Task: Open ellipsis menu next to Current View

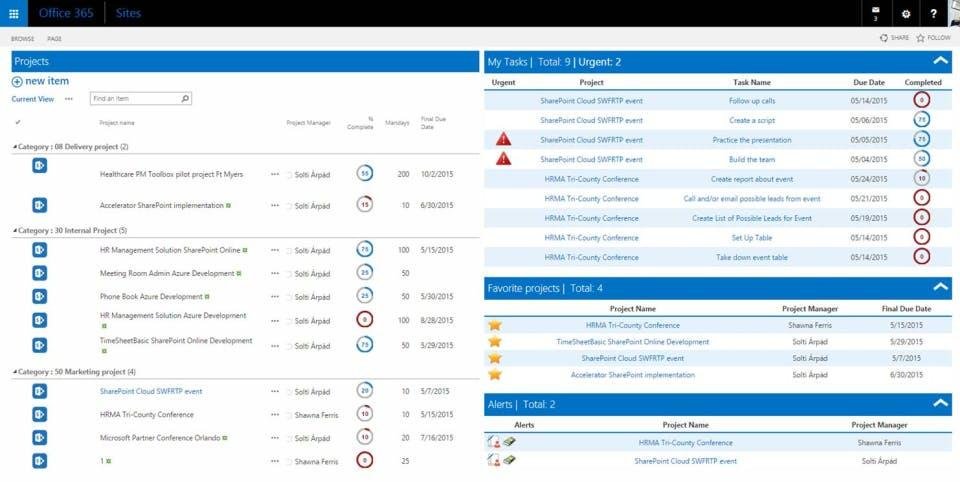Action: pyautogui.click(x=69, y=99)
